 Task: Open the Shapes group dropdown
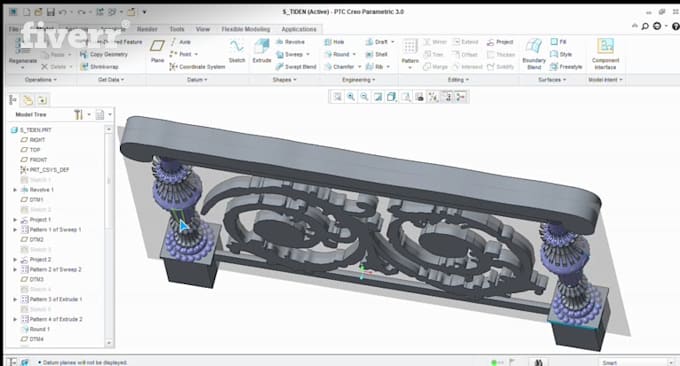point(284,80)
